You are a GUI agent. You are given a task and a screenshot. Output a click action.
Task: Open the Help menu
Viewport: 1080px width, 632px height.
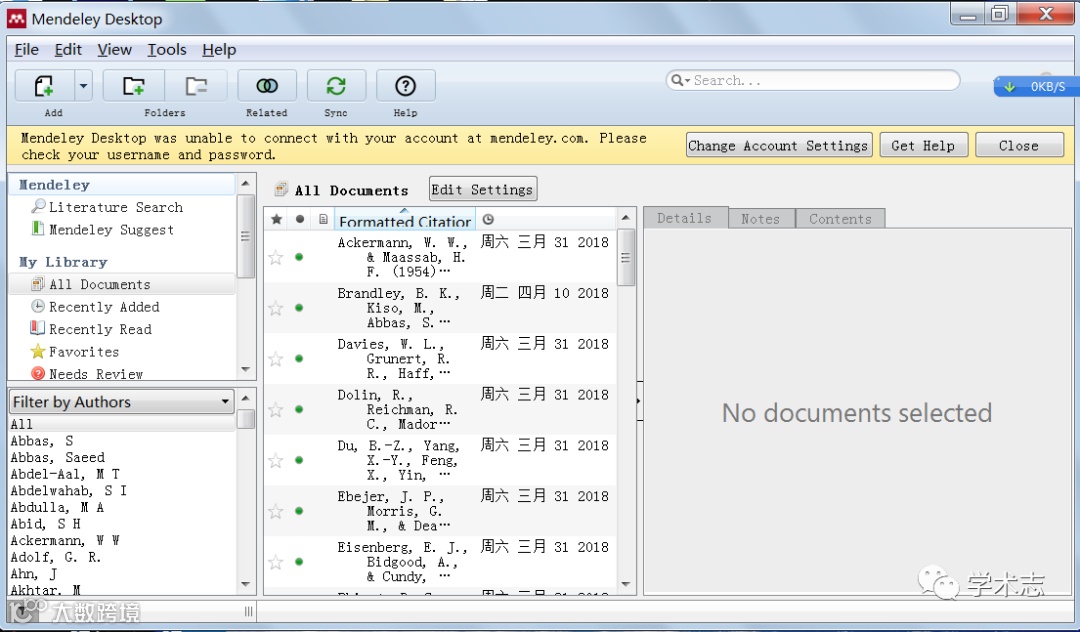coord(219,50)
